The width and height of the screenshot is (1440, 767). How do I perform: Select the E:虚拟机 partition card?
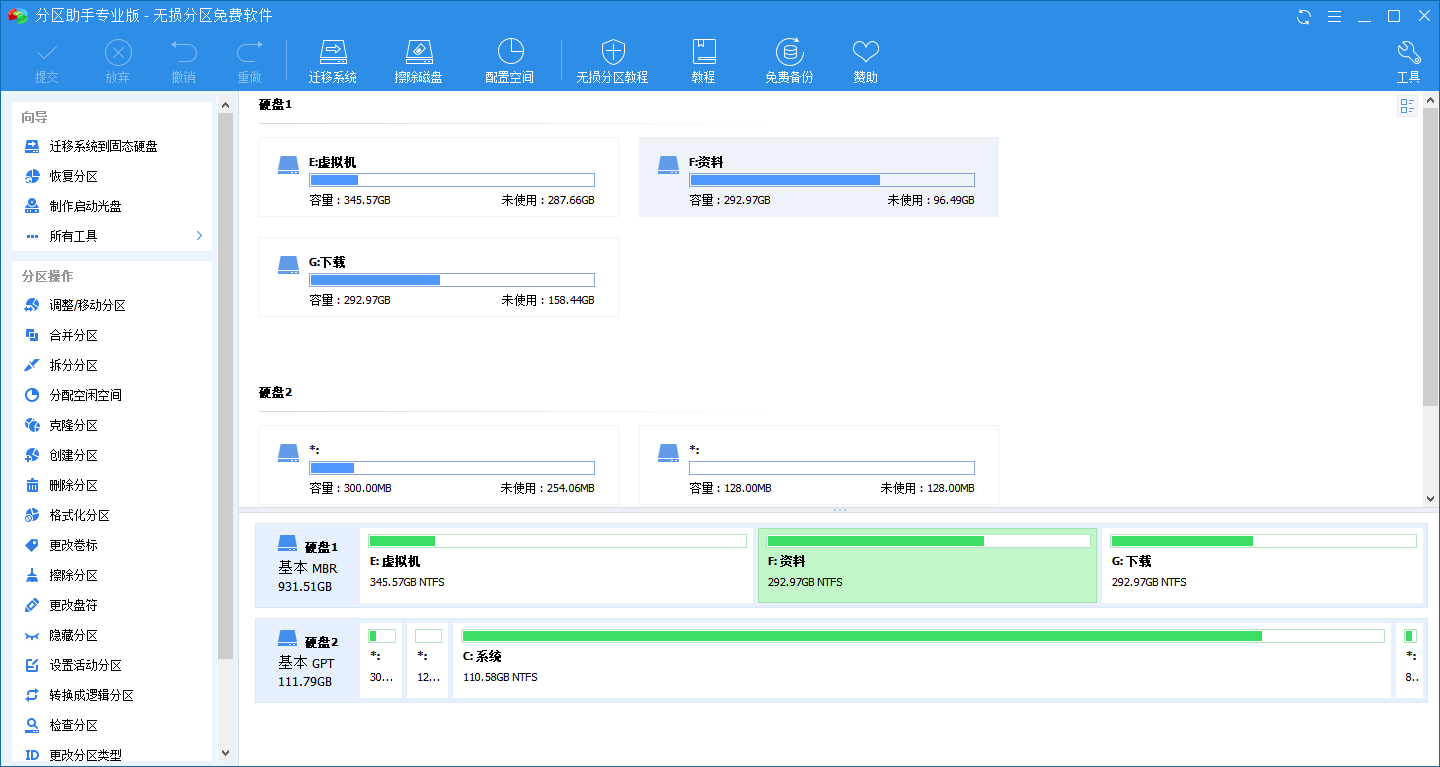[438, 177]
